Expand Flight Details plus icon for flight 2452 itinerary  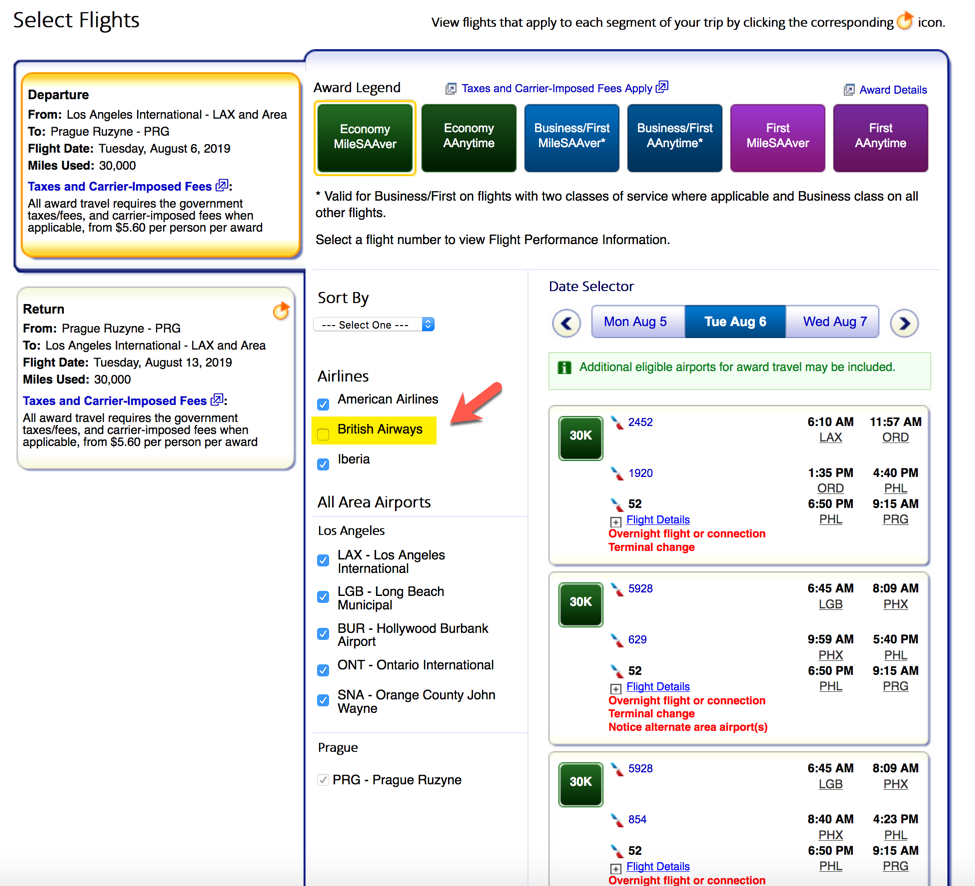(615, 522)
